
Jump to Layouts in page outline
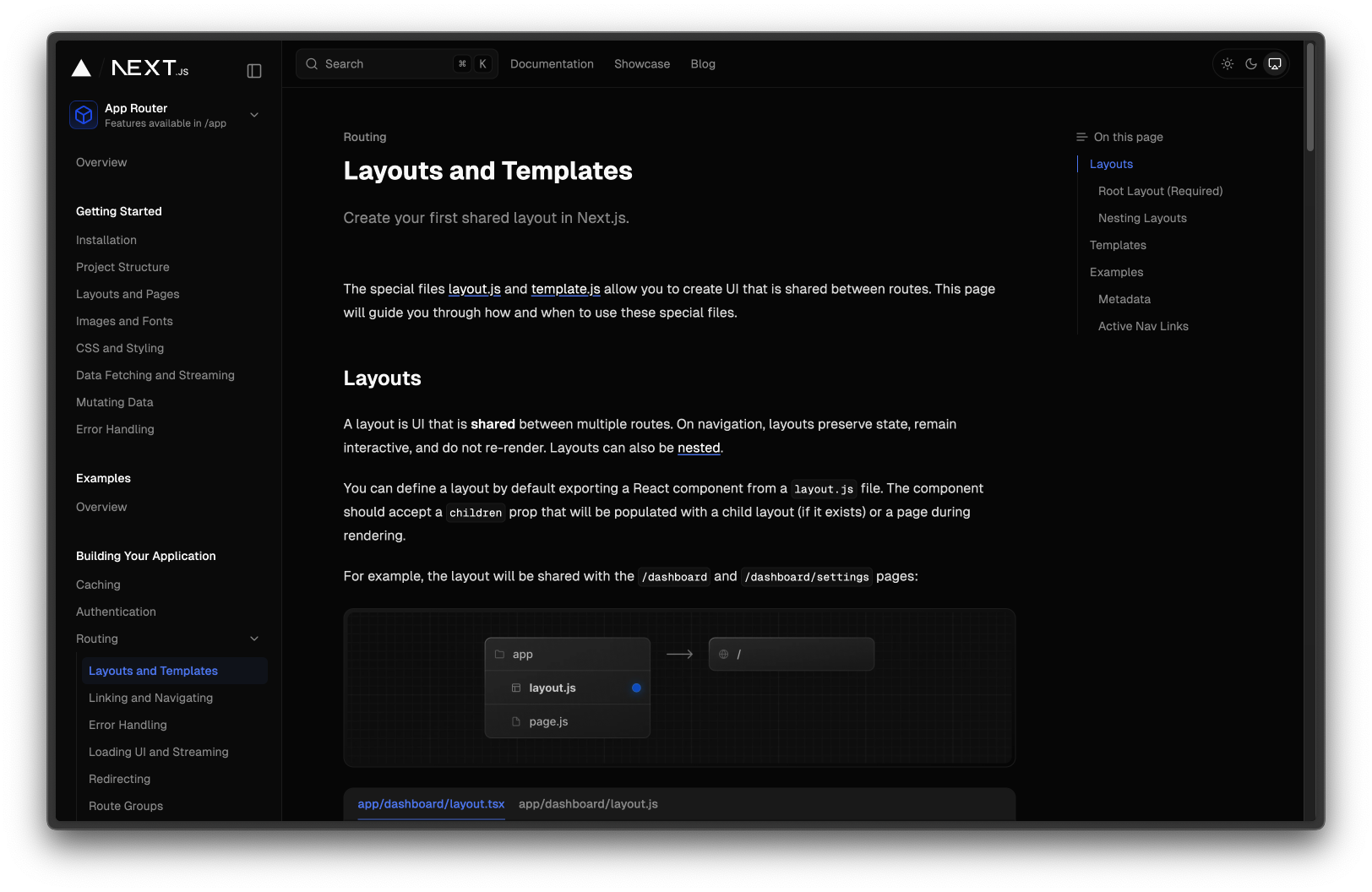point(1111,164)
